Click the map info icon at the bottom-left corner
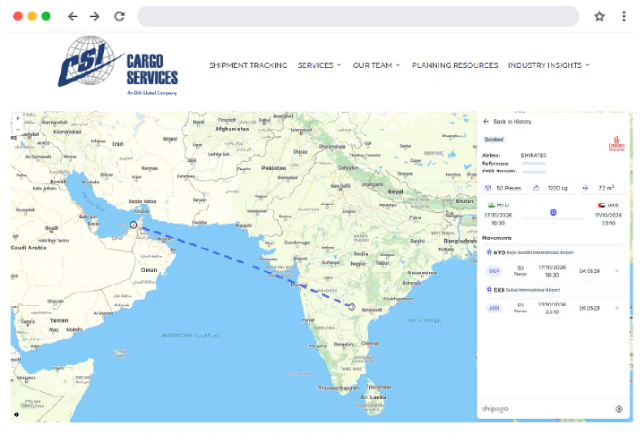 [x=16, y=415]
